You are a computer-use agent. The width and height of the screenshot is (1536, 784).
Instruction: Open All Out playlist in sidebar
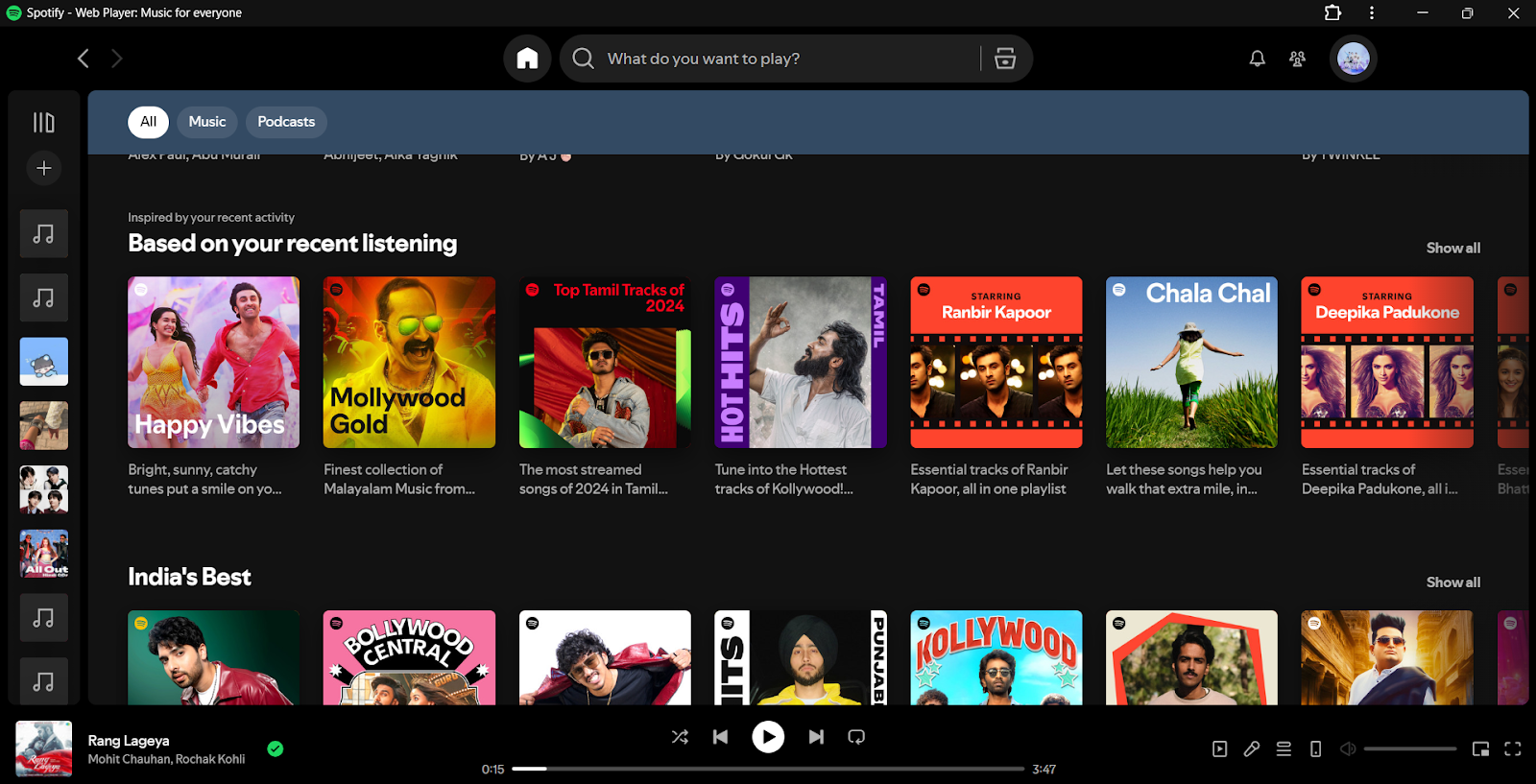pos(44,554)
